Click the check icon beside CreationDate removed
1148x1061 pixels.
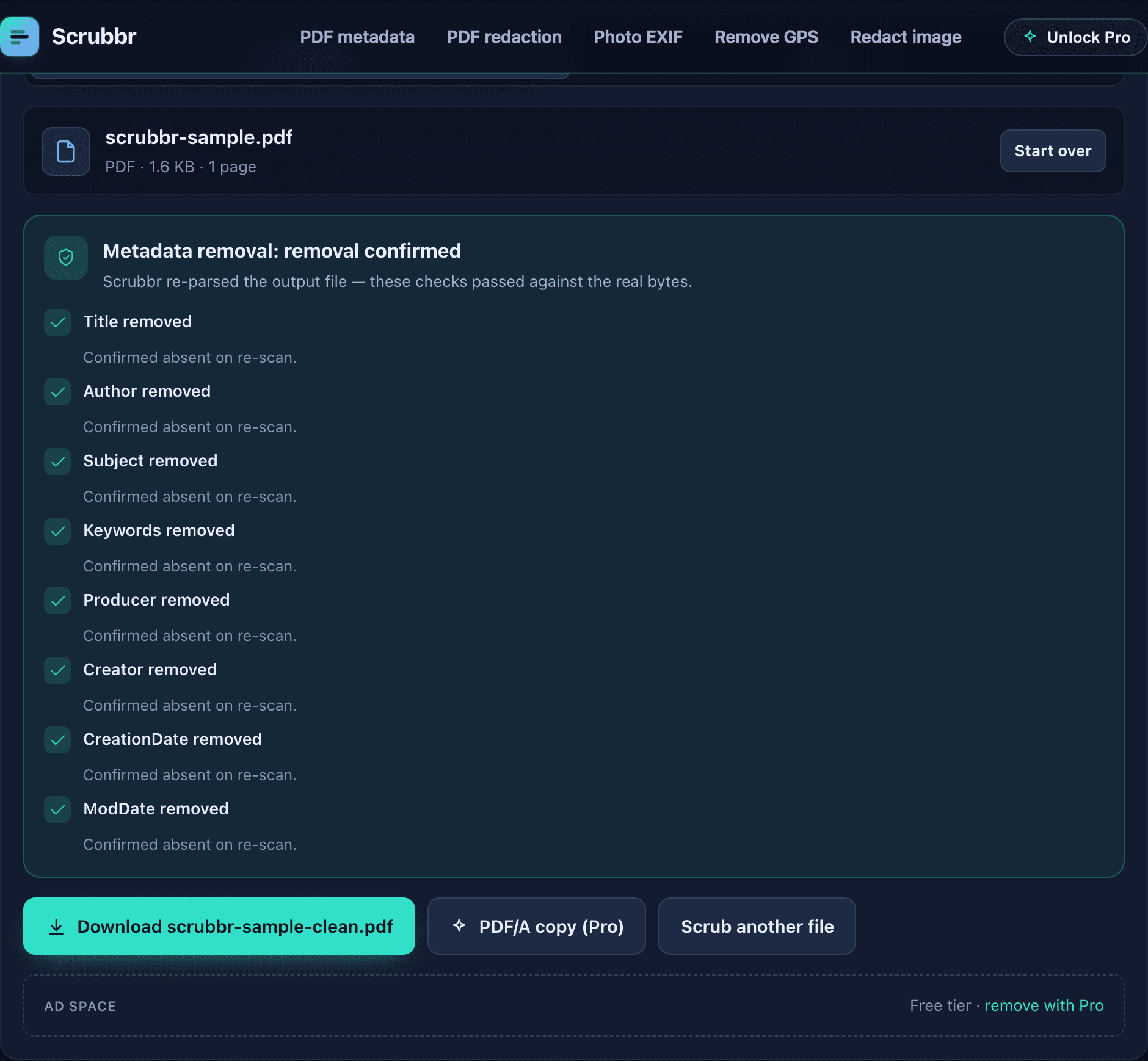[x=57, y=740]
